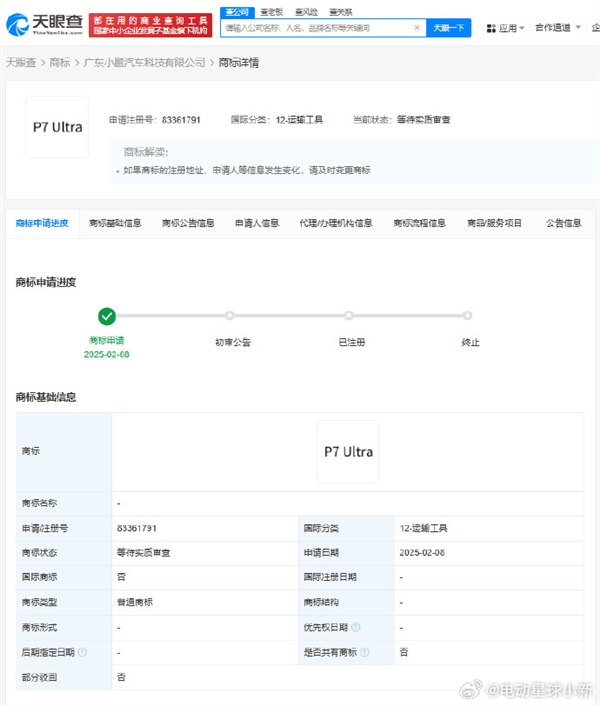600x706 pixels.
Task: Open 广东小鹏汽车科技有限公司 breadcrumb link
Action: pos(144,62)
